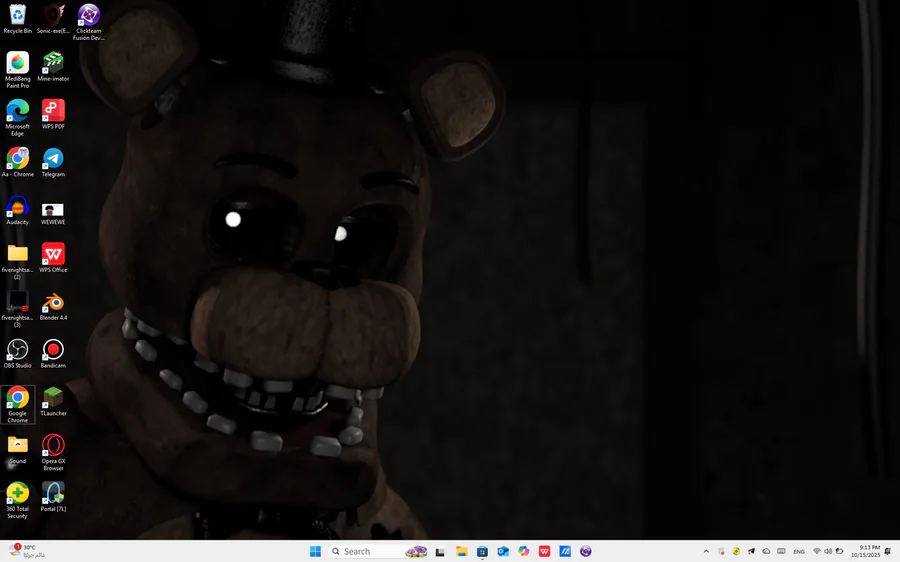The height and width of the screenshot is (562, 900).
Task: Open Task View from the taskbar
Action: (440, 551)
